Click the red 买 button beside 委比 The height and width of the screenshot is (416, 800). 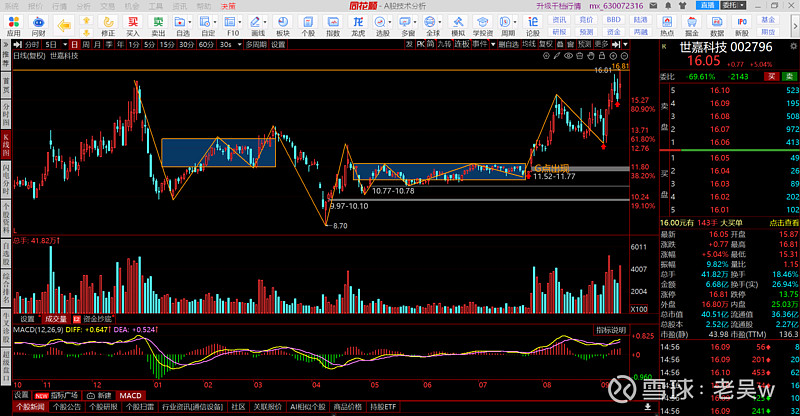coord(771,77)
